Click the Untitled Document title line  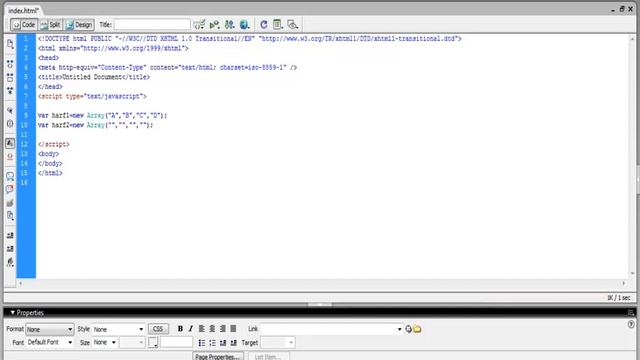94,77
